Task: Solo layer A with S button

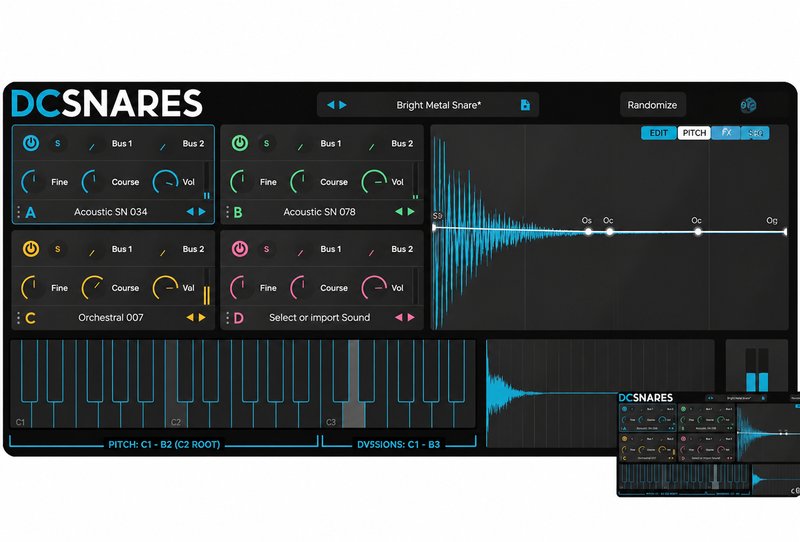Action: point(58,143)
